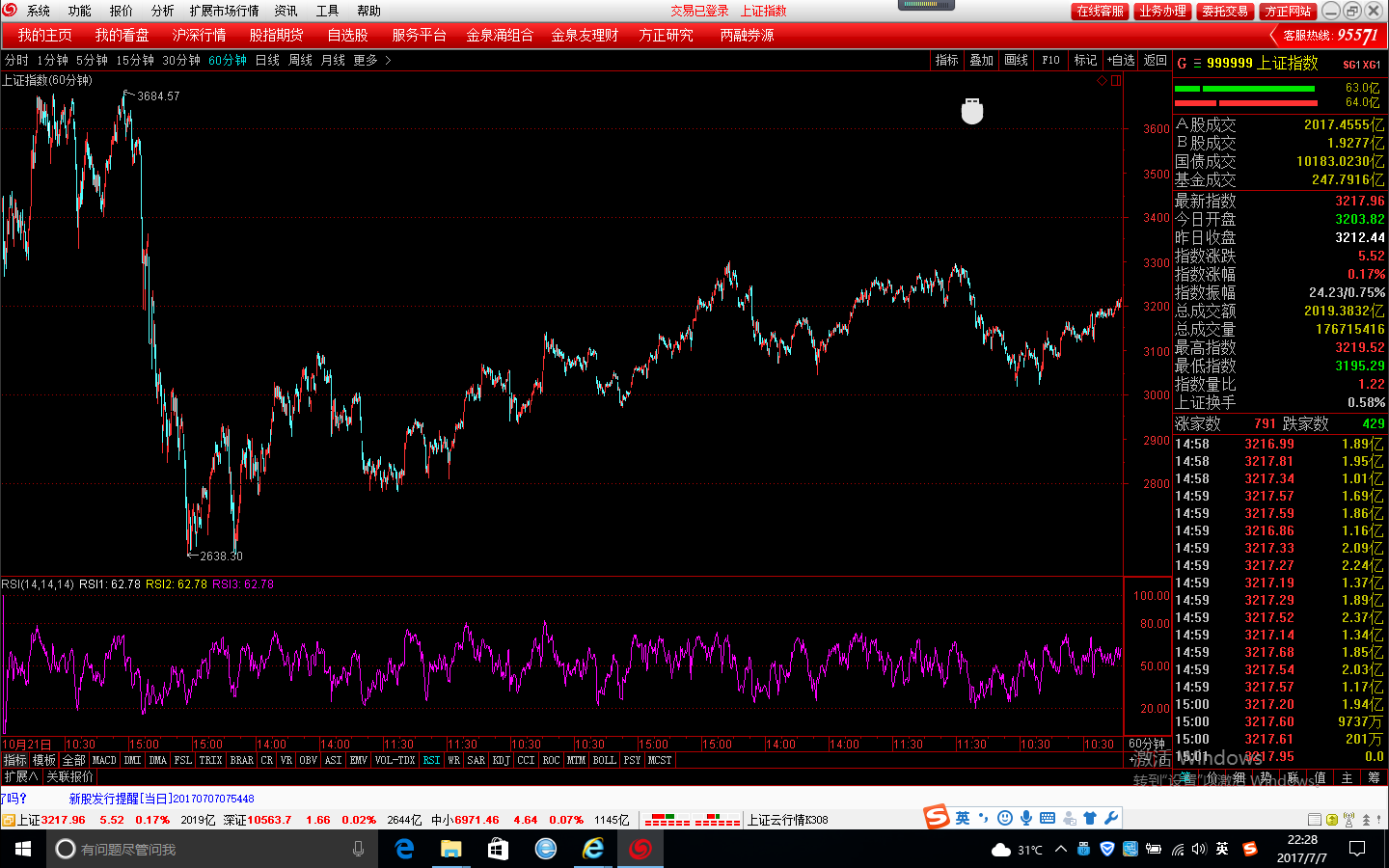Open Sogou skin shirt icon
The image size is (1389, 868).
click(1090, 818)
